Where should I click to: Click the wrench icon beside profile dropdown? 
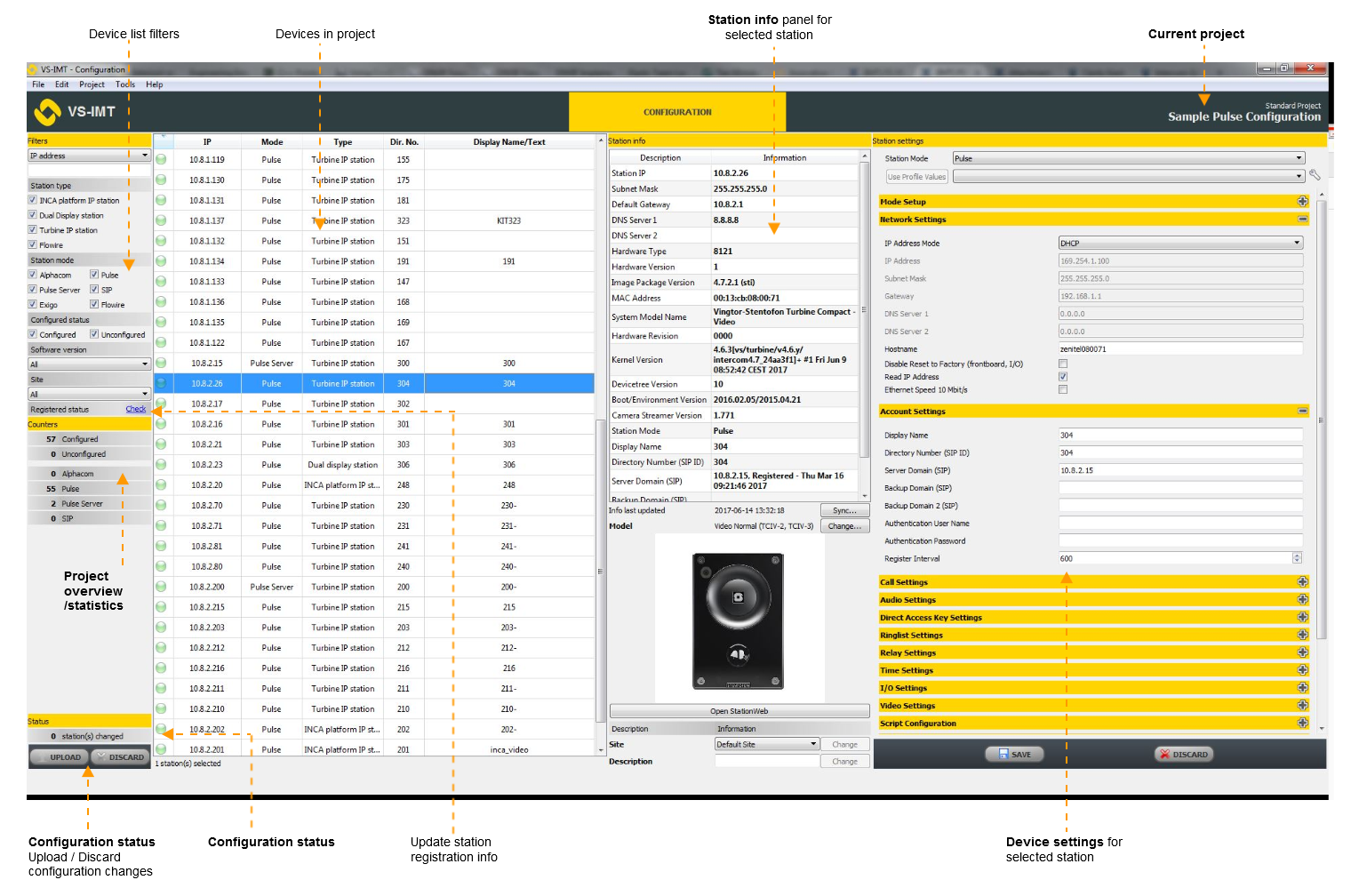tap(1315, 176)
